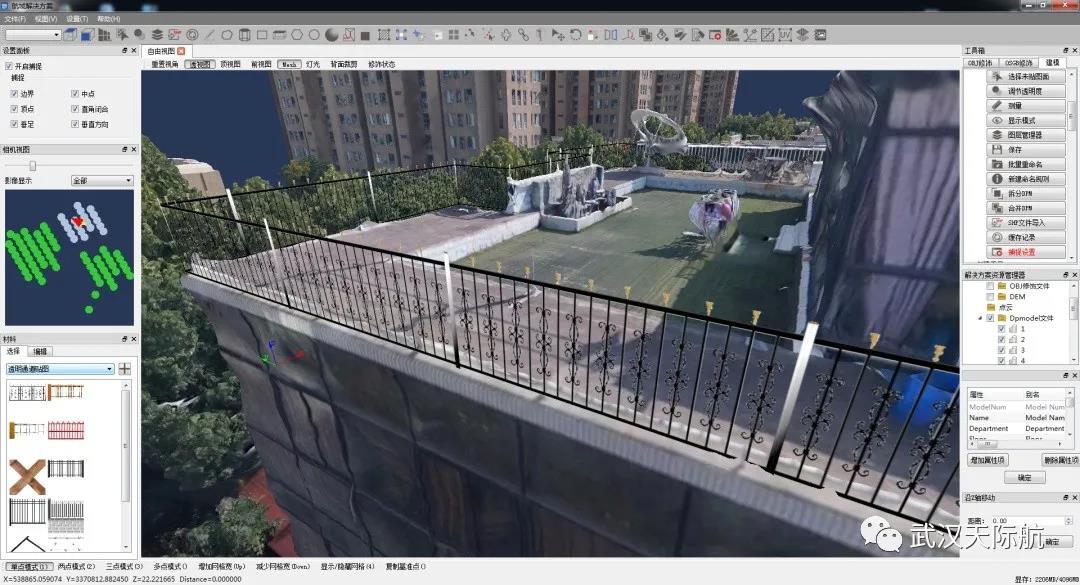Open the material category dropdown in 材料 panel
The image size is (1080, 585).
pos(61,368)
